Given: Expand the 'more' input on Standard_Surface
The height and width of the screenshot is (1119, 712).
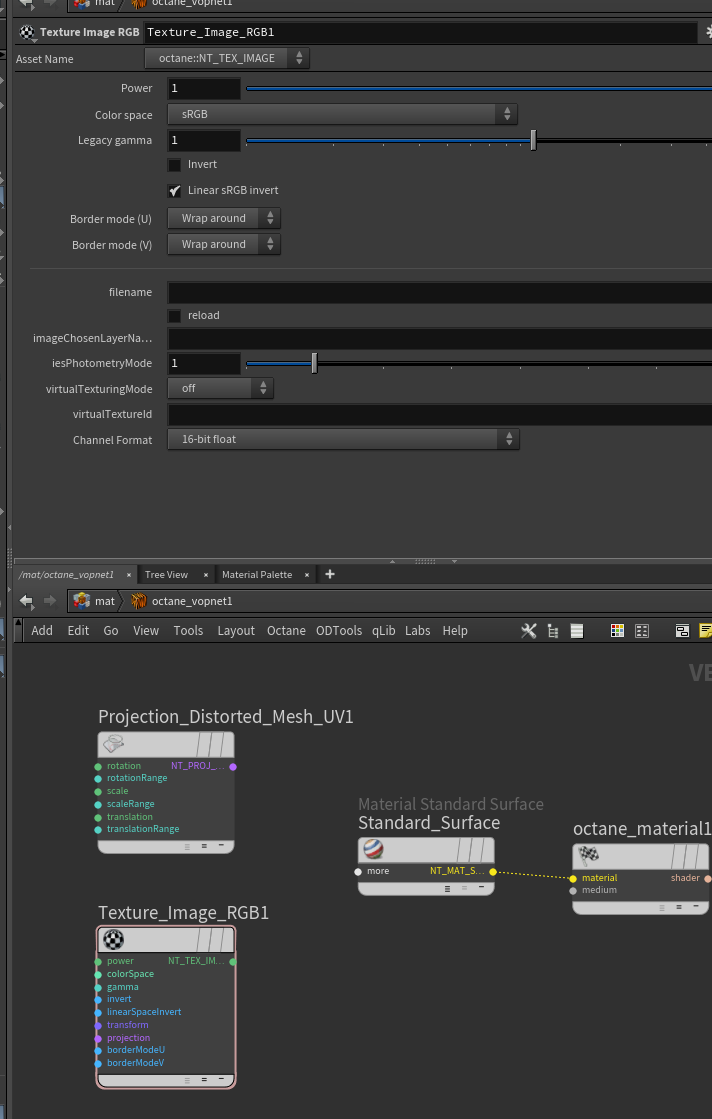Looking at the screenshot, I should coord(358,871).
